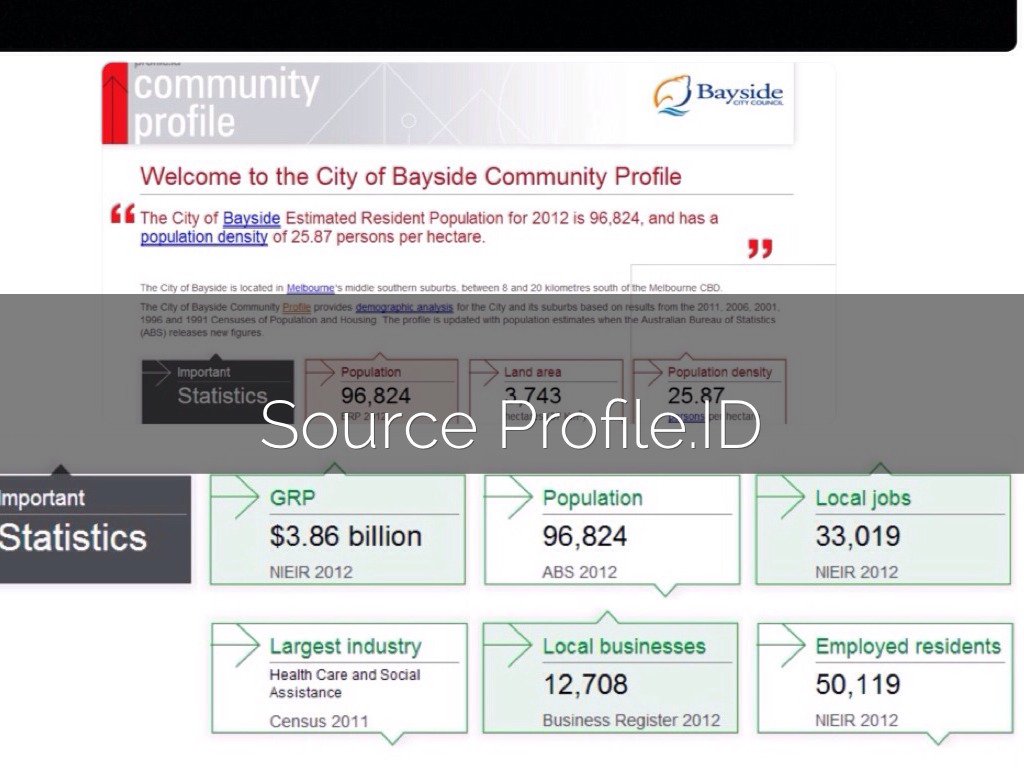Follow the population density hyperlink

203,237
